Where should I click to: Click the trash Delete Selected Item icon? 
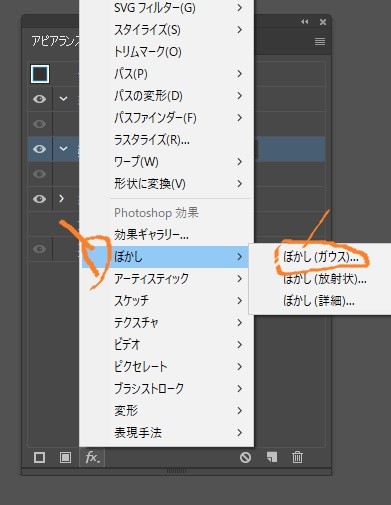297,457
